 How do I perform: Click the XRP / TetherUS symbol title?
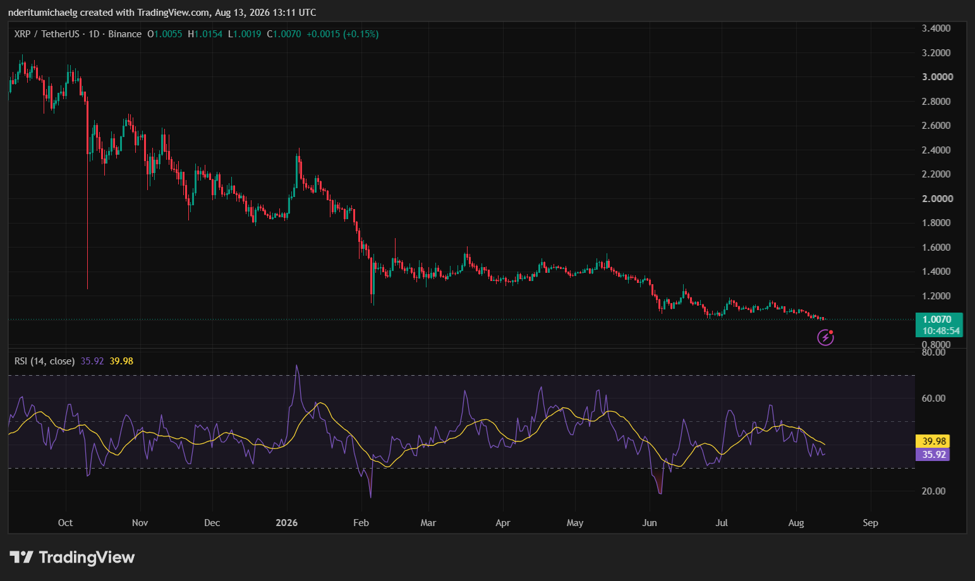coord(47,34)
